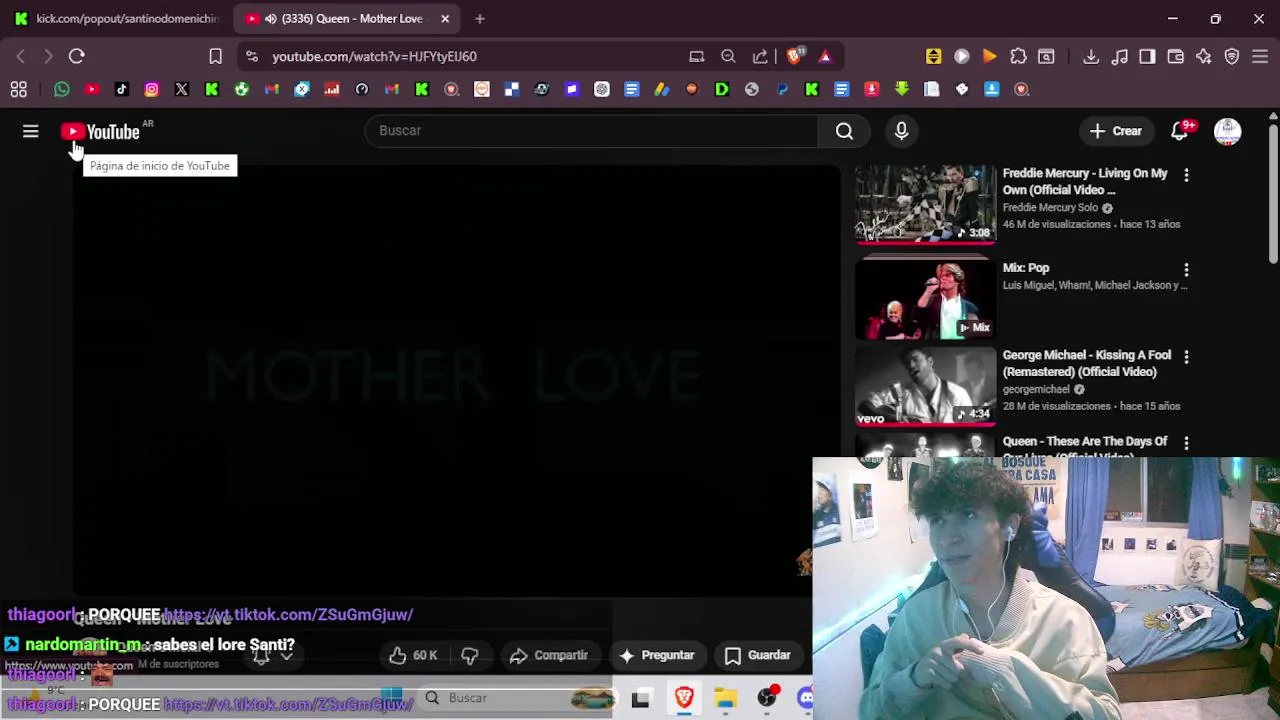1280x720 pixels.
Task: Dislike the video with thumbs down
Action: (469, 655)
